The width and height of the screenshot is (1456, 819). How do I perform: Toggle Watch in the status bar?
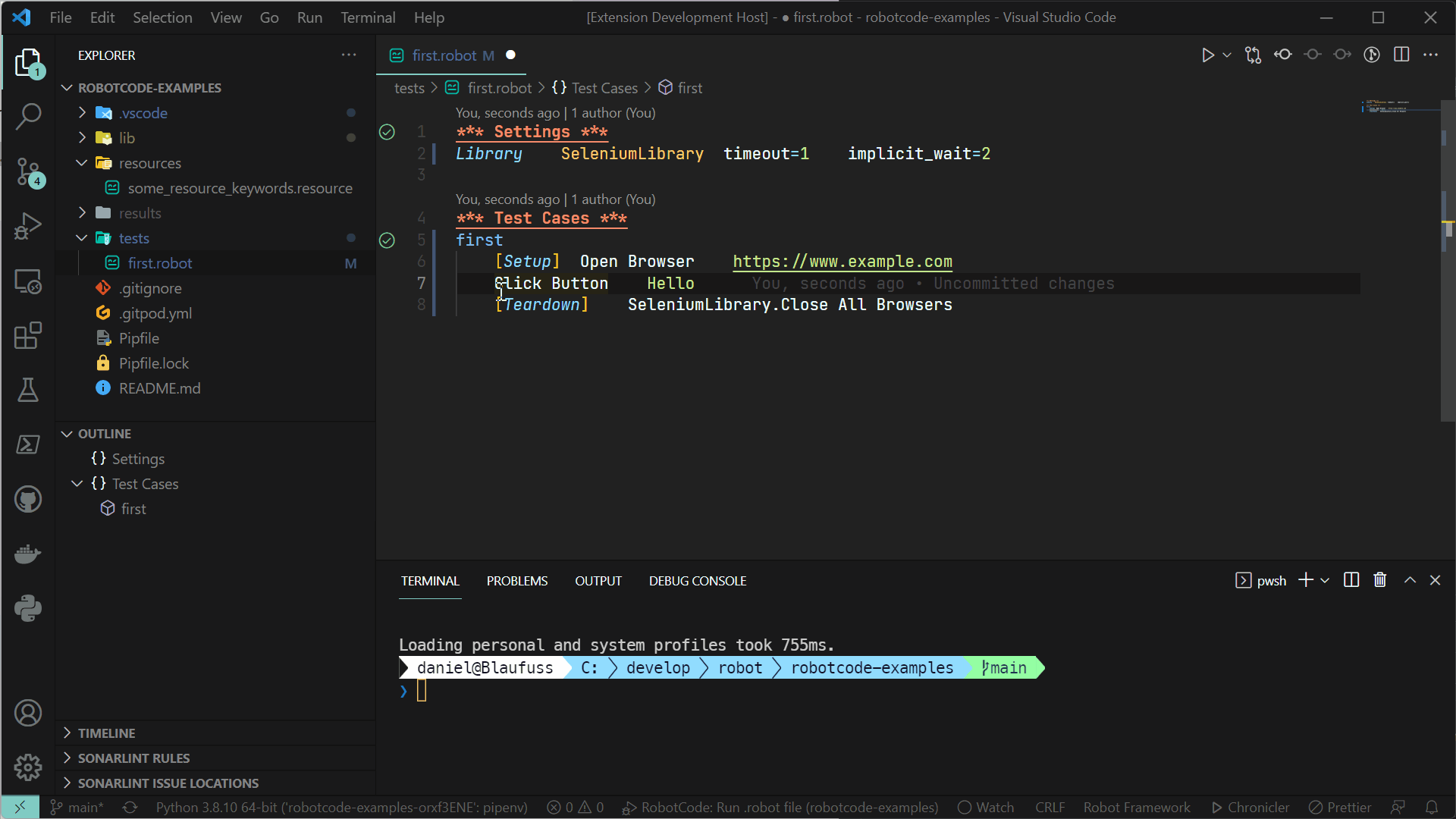click(x=986, y=808)
